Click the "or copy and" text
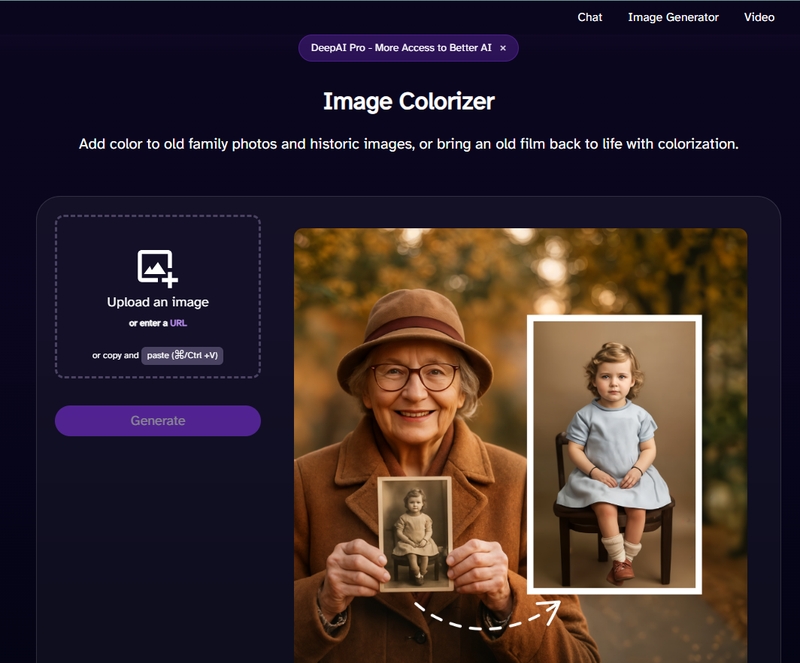 coord(115,355)
